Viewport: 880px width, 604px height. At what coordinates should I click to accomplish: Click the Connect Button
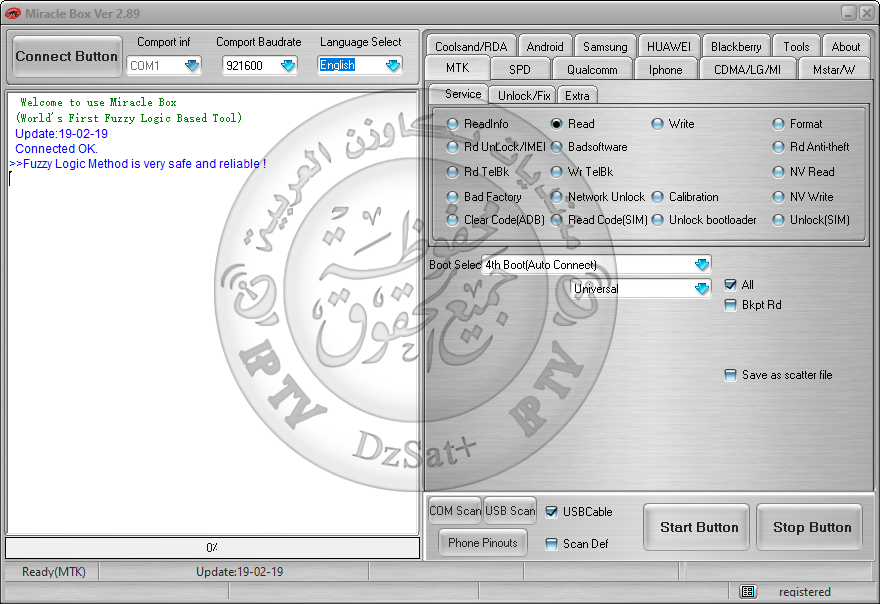tap(67, 56)
